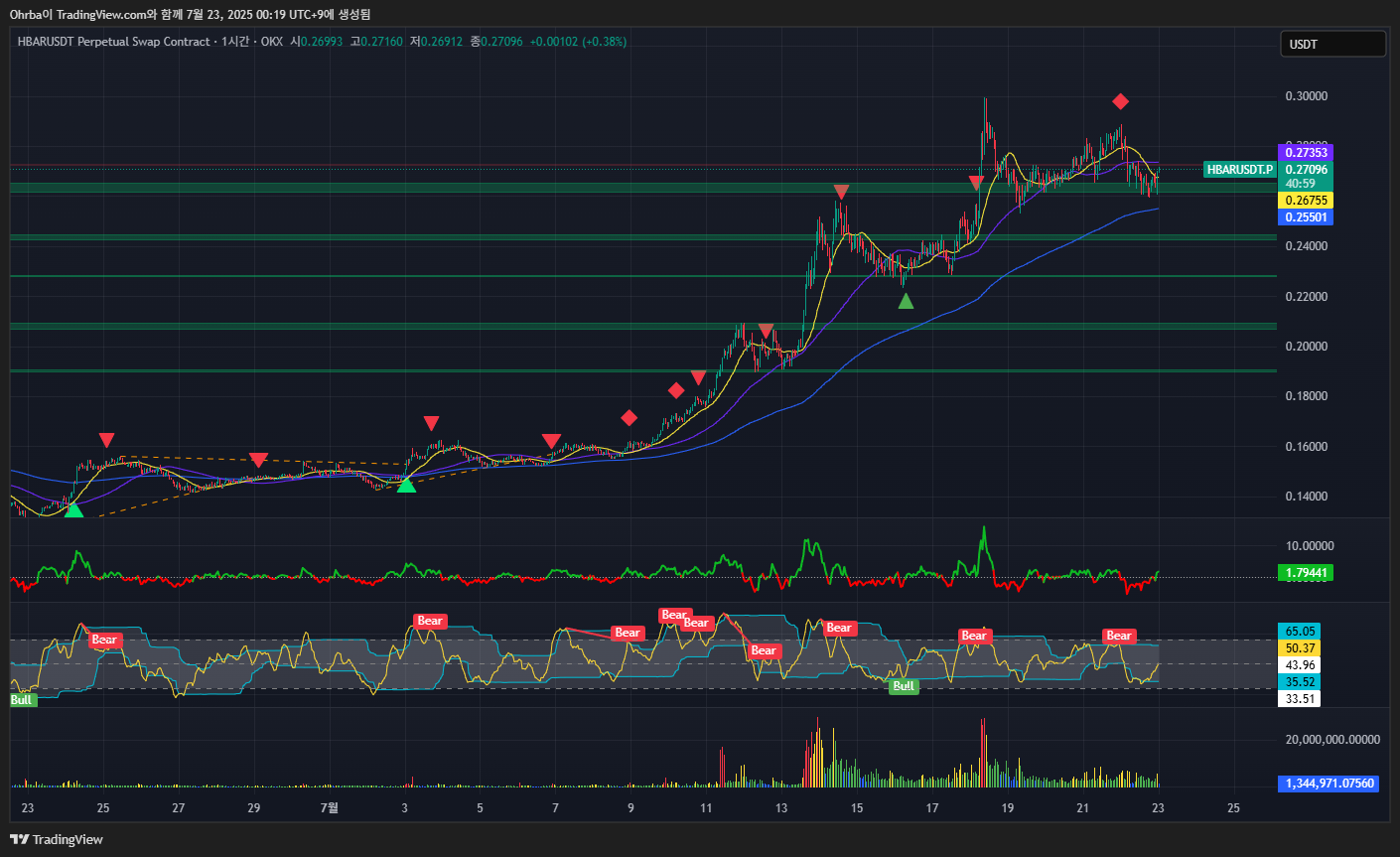Click the 29 date label on time axis
Viewport: 1400px width, 857px height.
click(254, 808)
